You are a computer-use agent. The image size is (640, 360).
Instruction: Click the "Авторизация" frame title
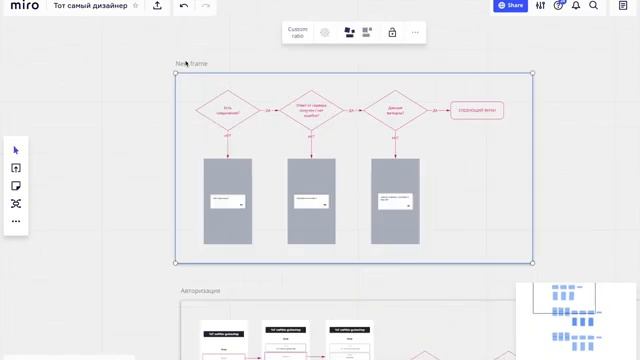[x=200, y=291]
